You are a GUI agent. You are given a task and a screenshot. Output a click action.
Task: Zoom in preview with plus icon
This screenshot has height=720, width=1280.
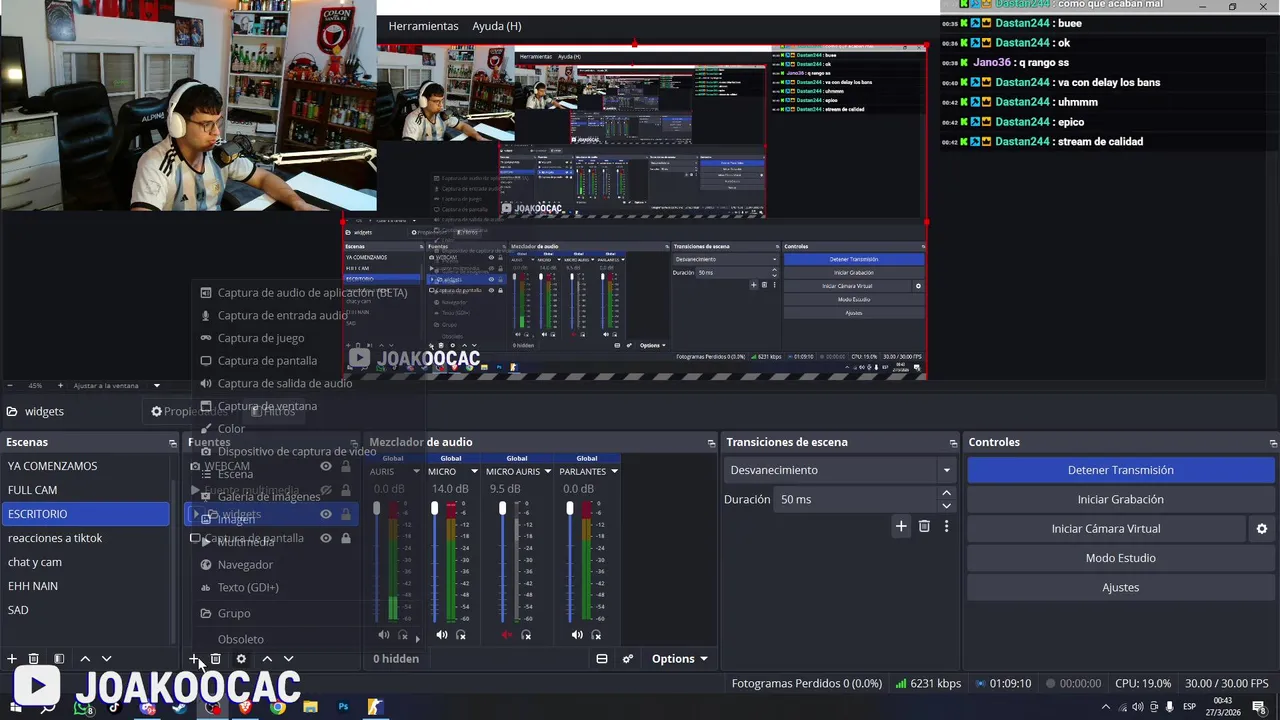click(60, 385)
